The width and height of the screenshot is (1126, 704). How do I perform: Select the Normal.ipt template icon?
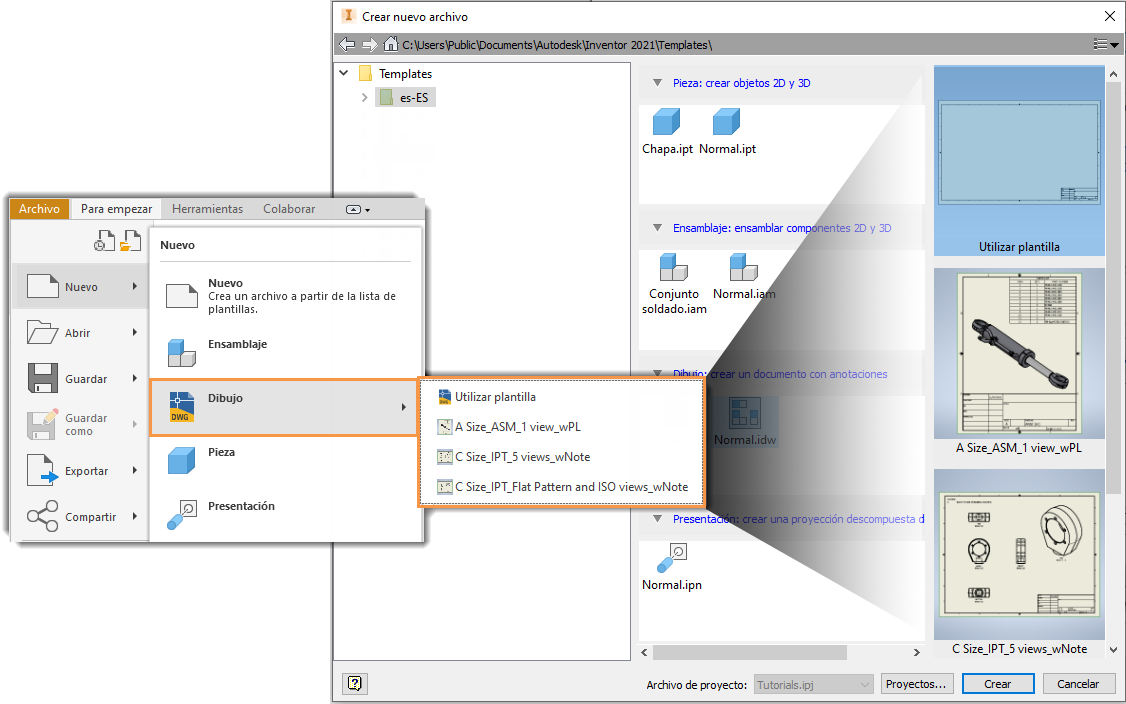726,121
